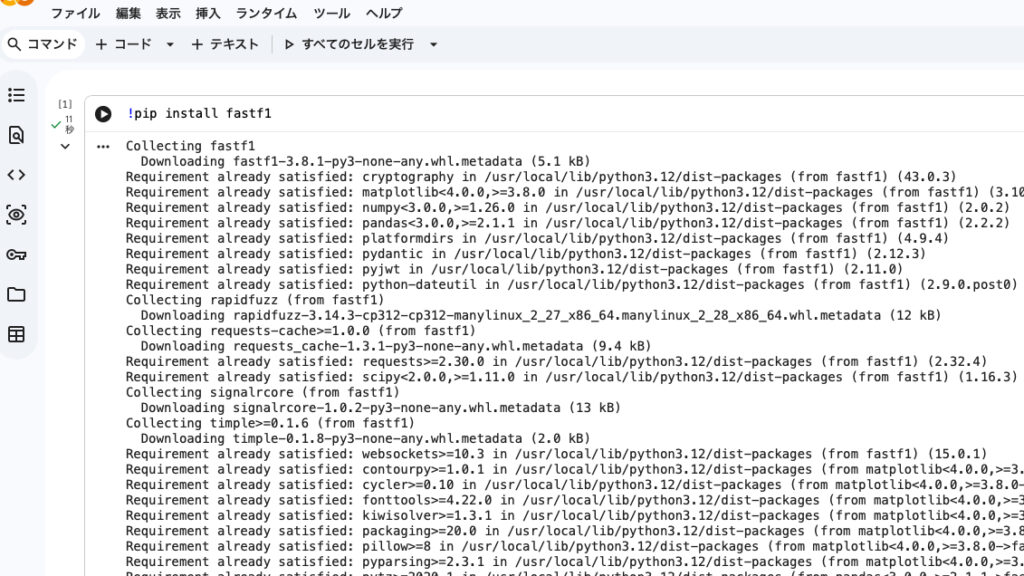The width and height of the screenshot is (1024, 576).
Task: Open the コマンド search palette
Action: pyautogui.click(x=41, y=44)
